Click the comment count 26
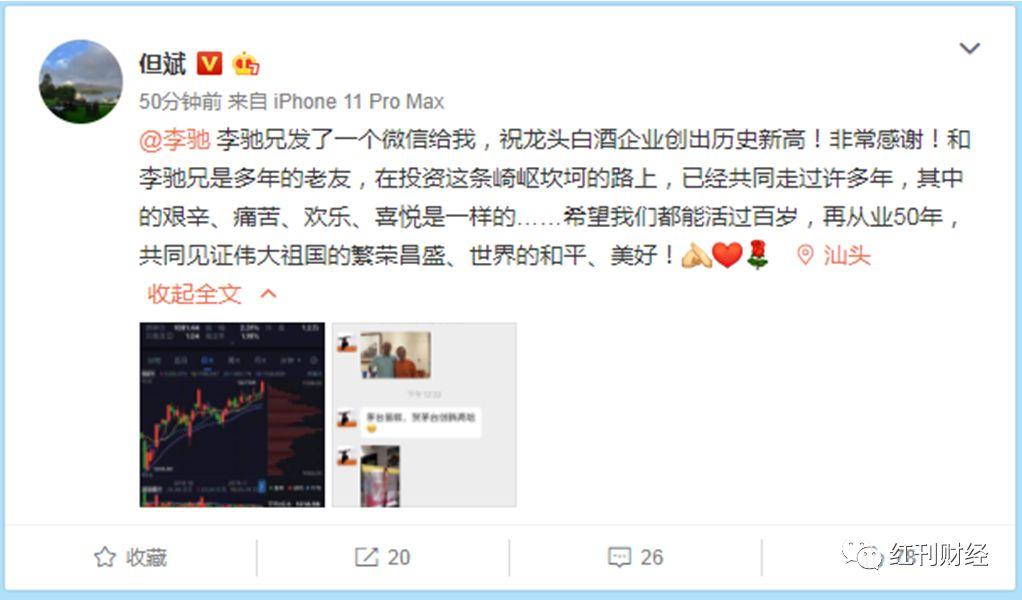 652,558
